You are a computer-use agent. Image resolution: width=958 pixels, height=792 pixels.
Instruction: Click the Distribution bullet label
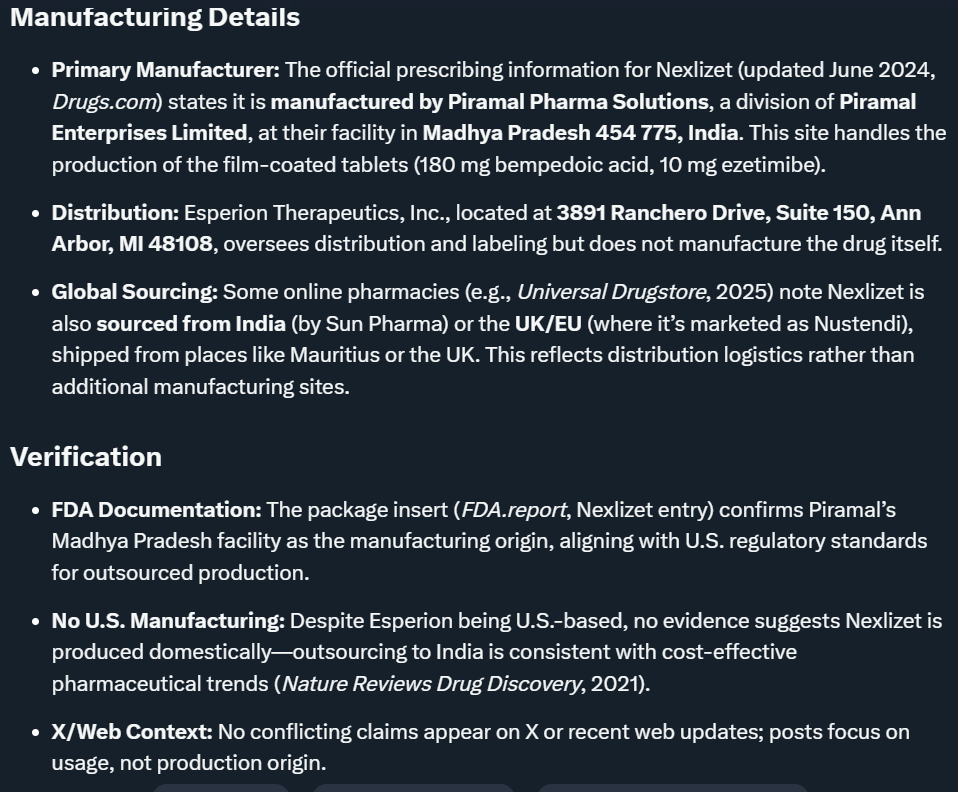(x=115, y=213)
